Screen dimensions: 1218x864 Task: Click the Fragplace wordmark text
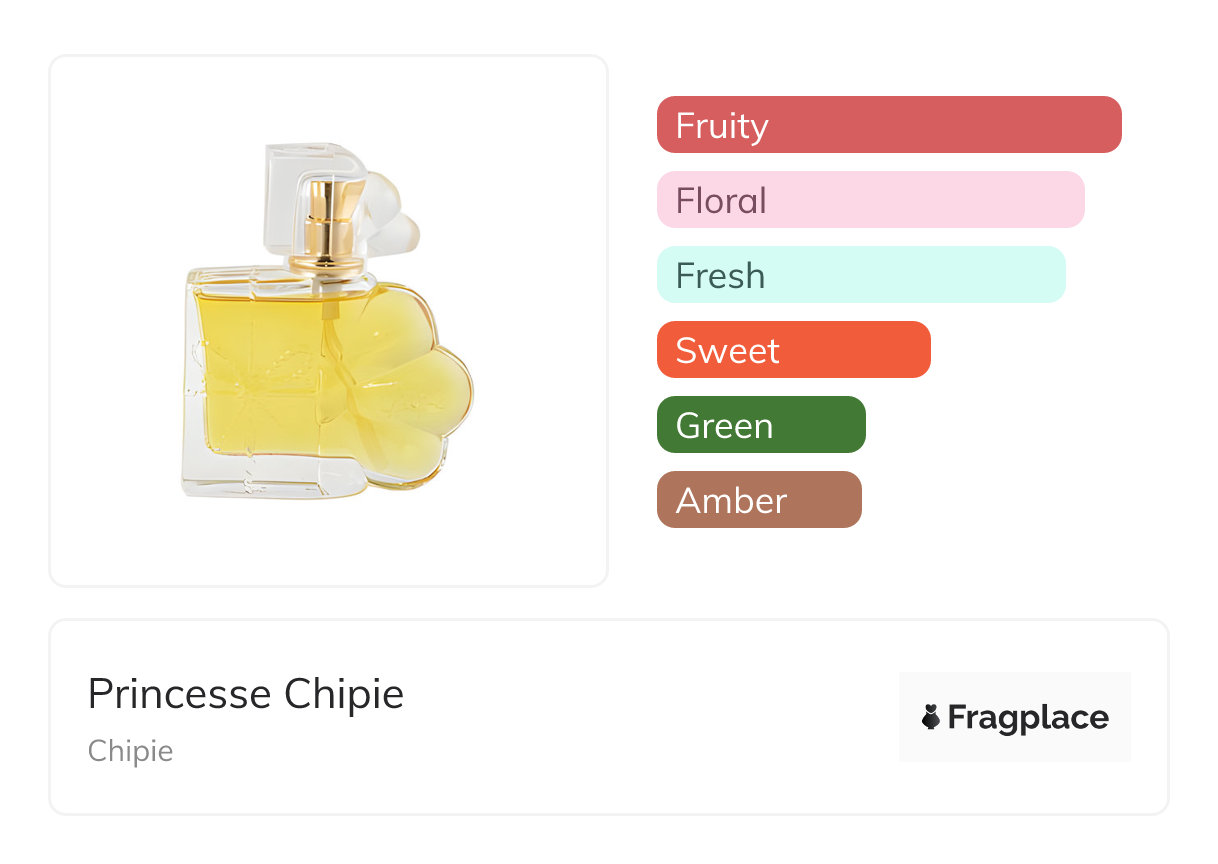[x=1028, y=717]
